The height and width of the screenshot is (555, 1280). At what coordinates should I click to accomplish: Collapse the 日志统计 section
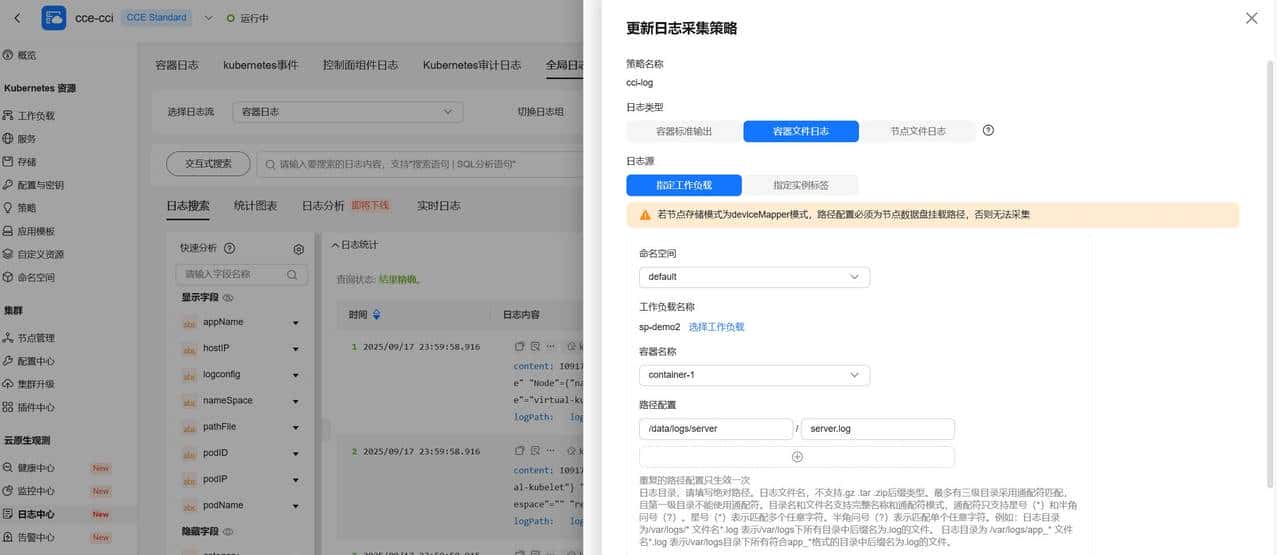pos(336,245)
